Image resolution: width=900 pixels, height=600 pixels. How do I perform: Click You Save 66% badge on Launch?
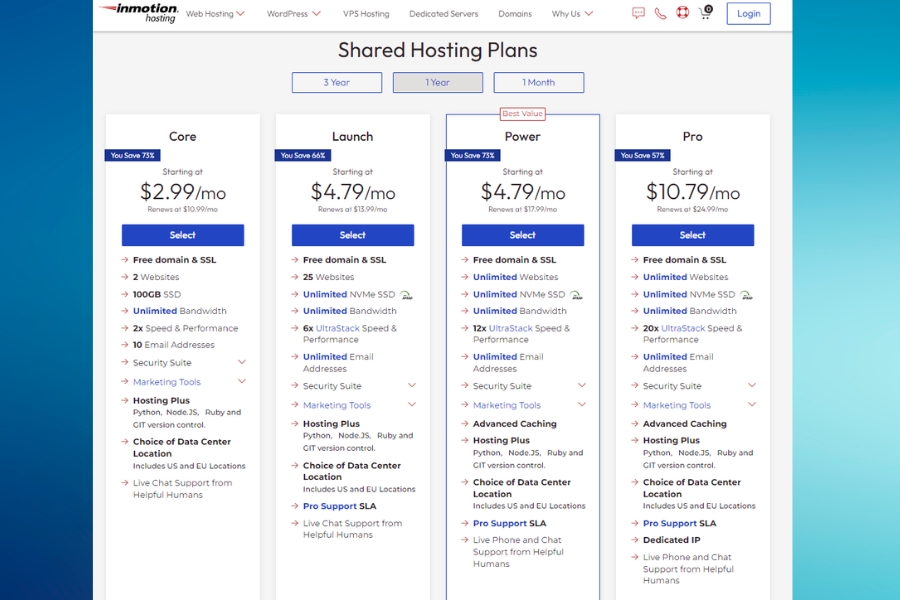pos(302,155)
